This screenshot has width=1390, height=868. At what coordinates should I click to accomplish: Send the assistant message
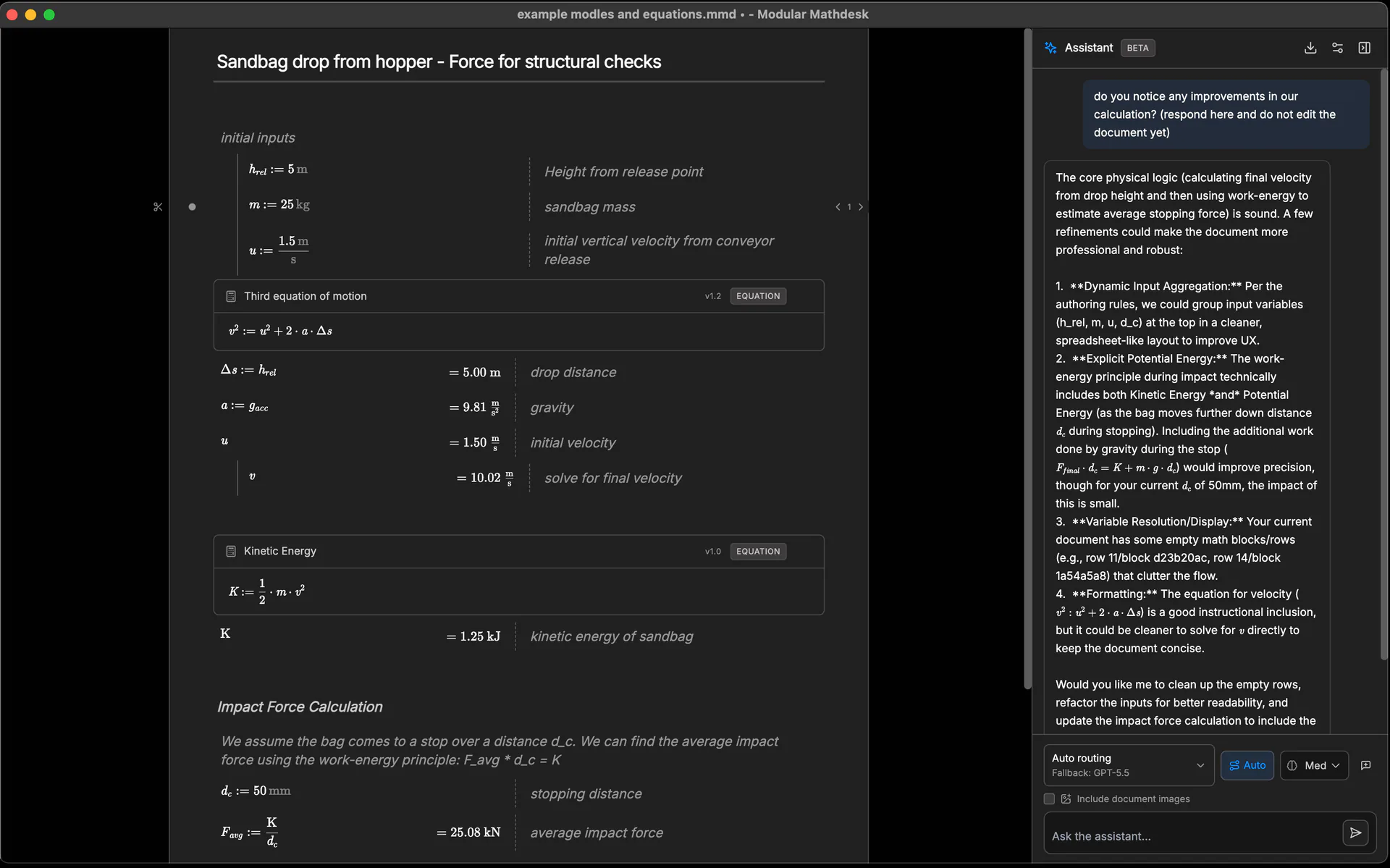[x=1355, y=833]
